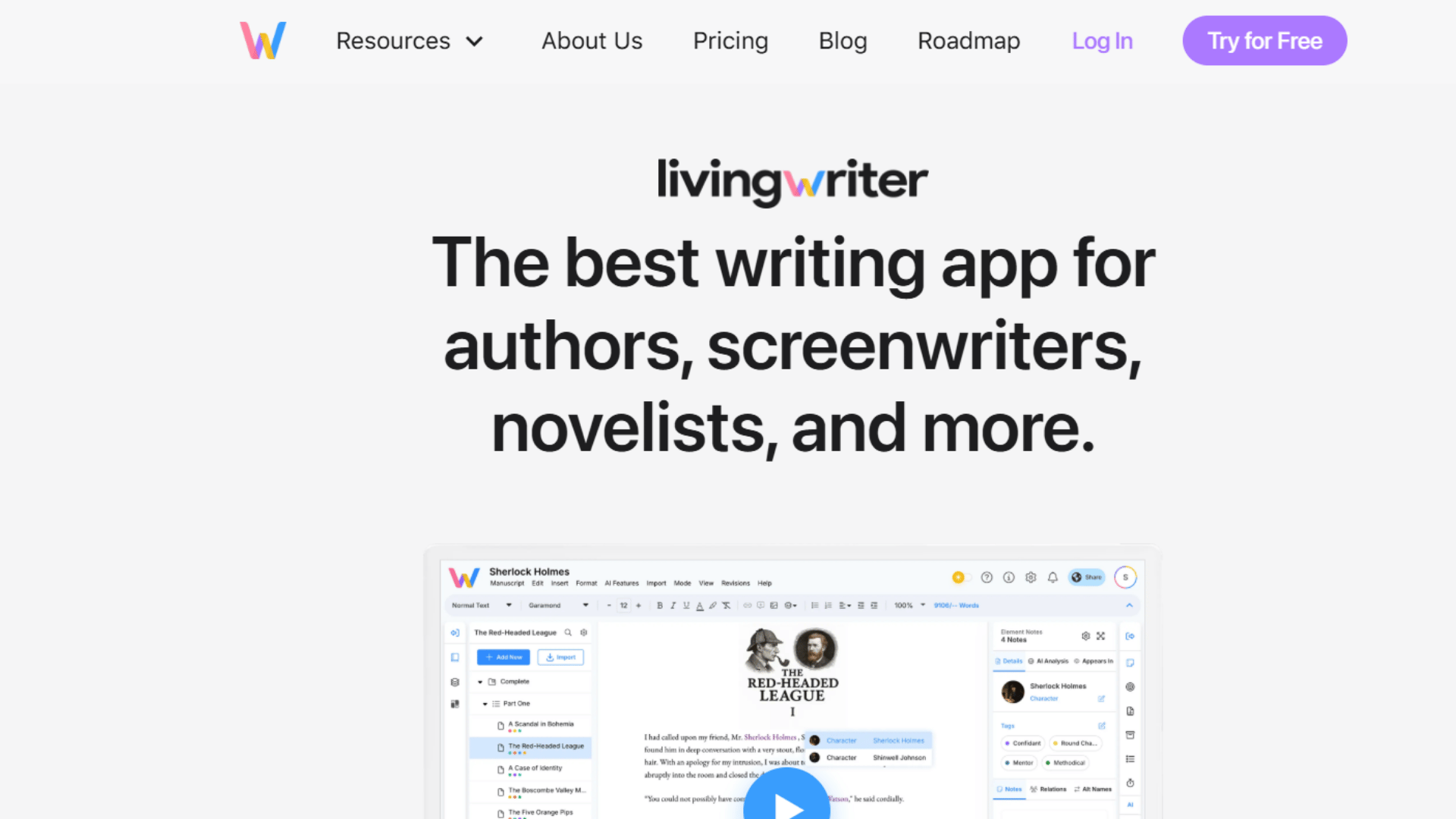This screenshot has width=1456, height=819.
Task: Open the text color tool
Action: [699, 605]
